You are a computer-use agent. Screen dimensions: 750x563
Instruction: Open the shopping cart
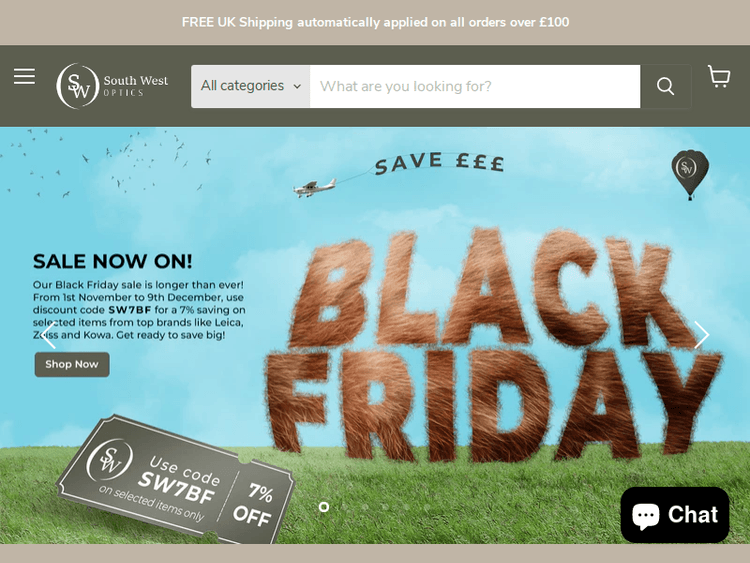pos(718,77)
